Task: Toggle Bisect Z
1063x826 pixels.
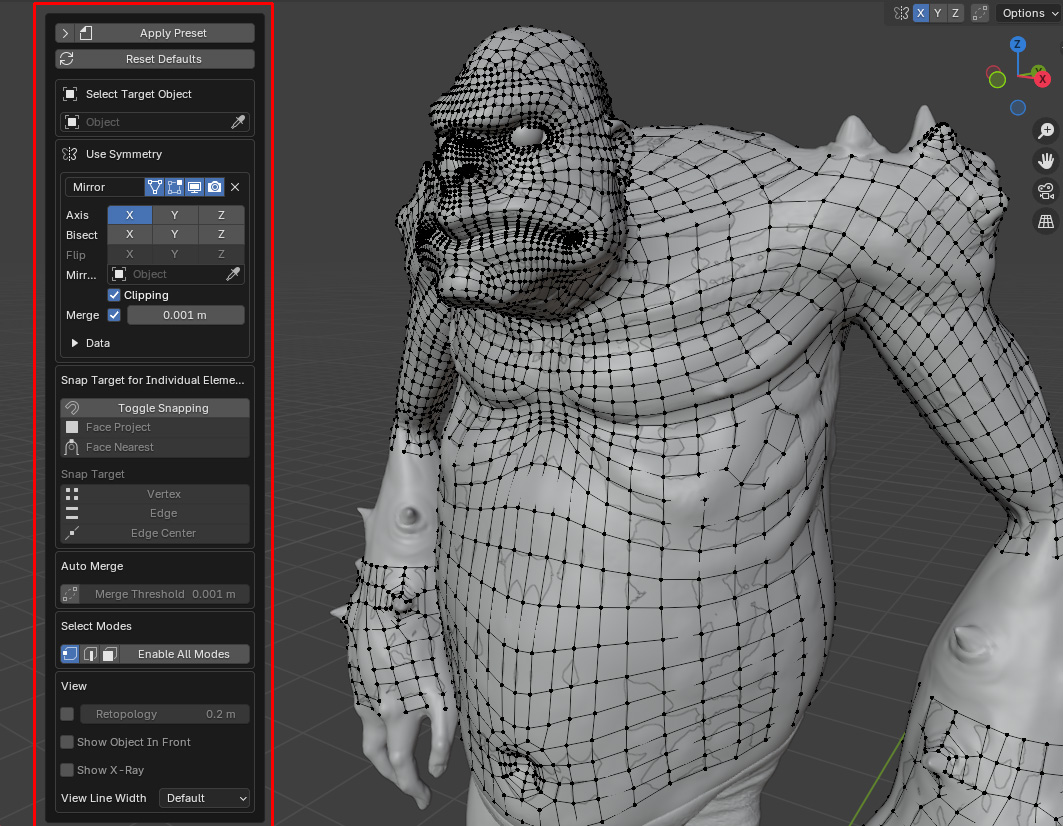Action: [x=221, y=234]
